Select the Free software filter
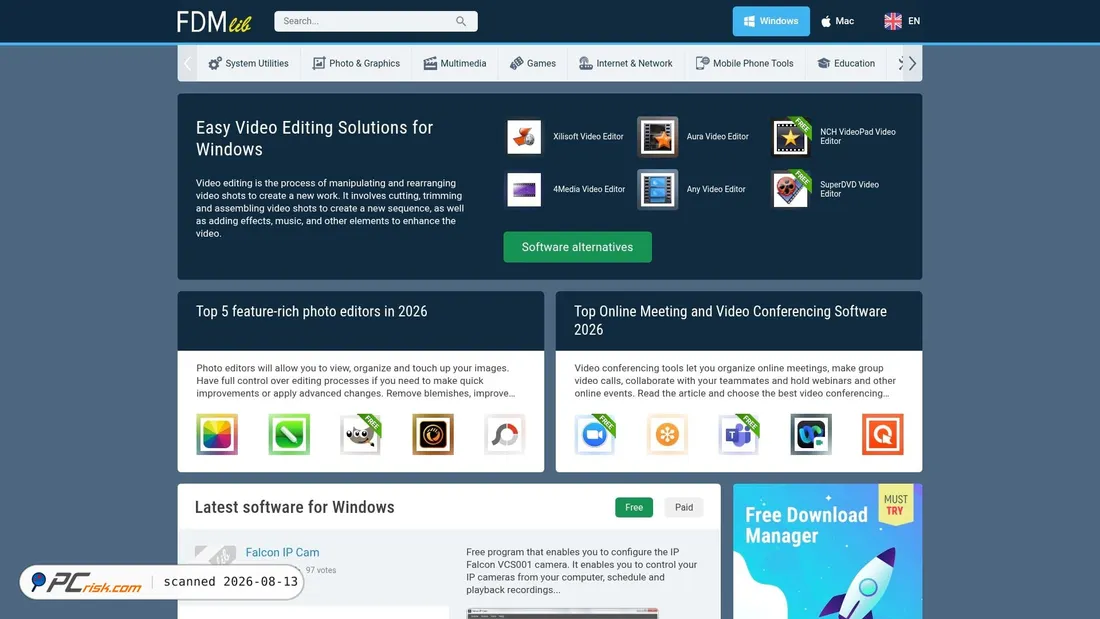Viewport: 1100px width, 619px height. pyautogui.click(x=633, y=507)
